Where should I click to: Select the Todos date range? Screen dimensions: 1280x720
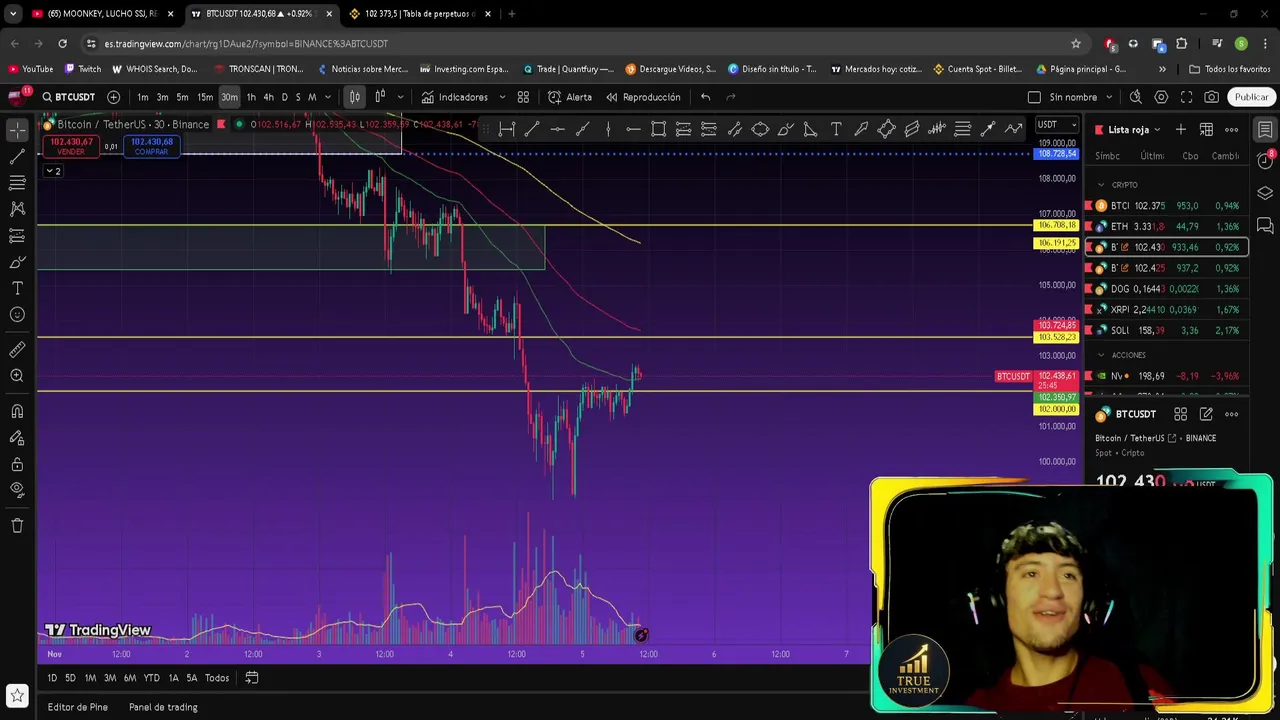click(x=217, y=678)
